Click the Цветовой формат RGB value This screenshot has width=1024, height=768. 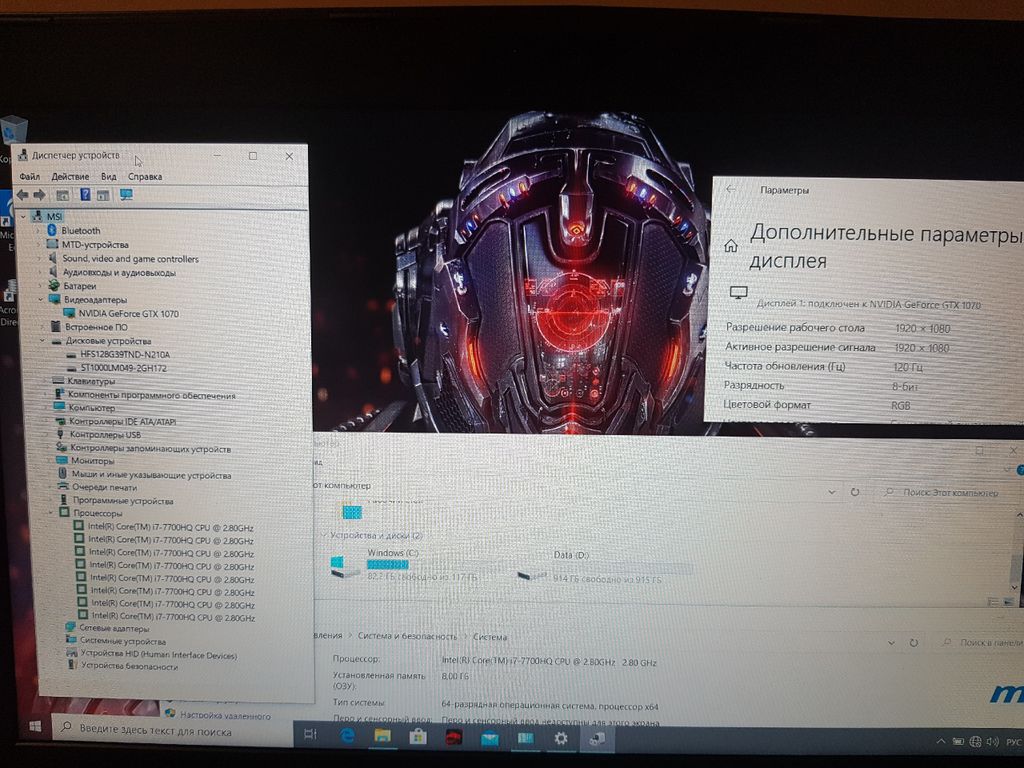pyautogui.click(x=901, y=406)
